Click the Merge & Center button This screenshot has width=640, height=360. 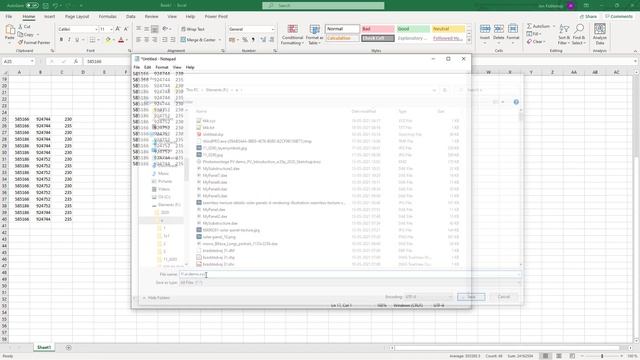coord(198,40)
